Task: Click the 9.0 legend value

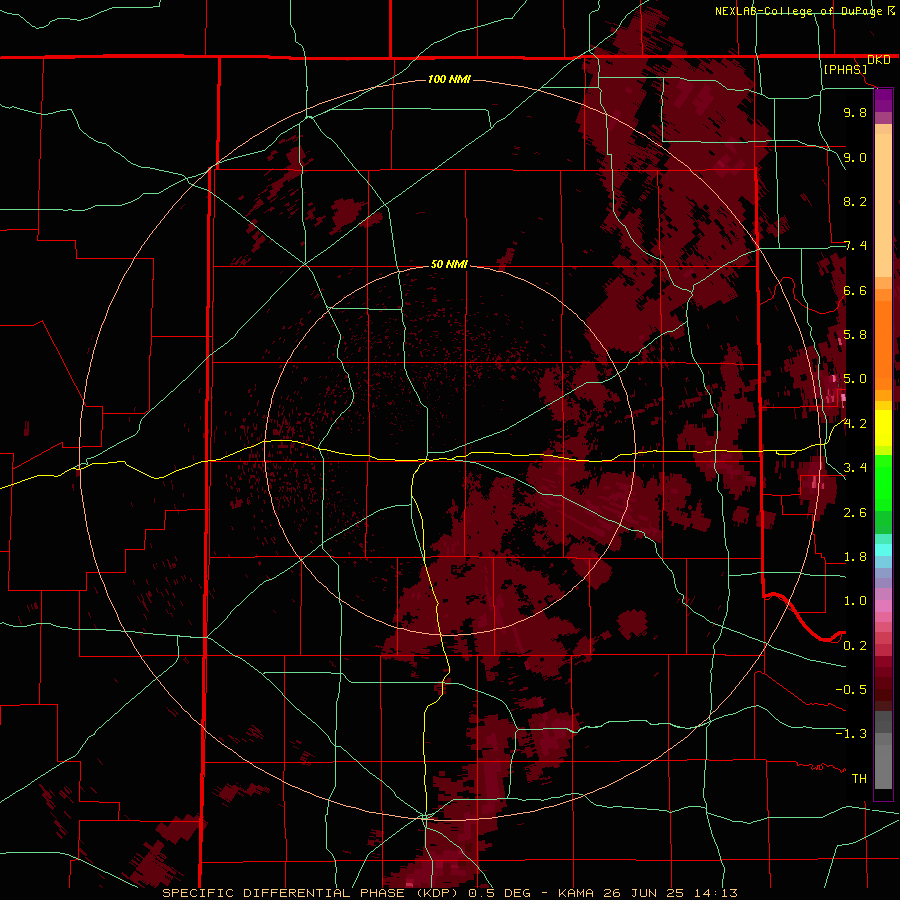Action: click(855, 157)
